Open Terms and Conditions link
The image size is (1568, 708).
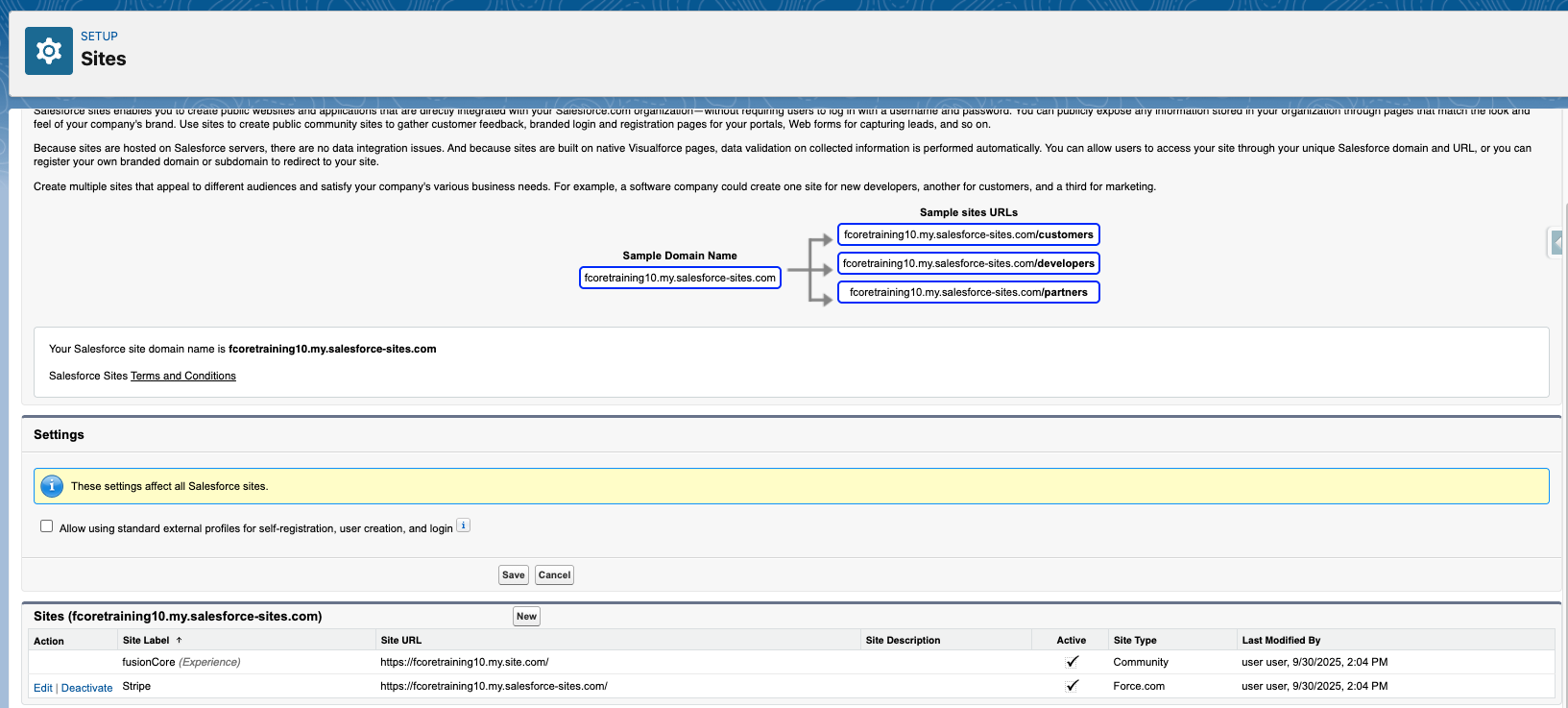[183, 376]
